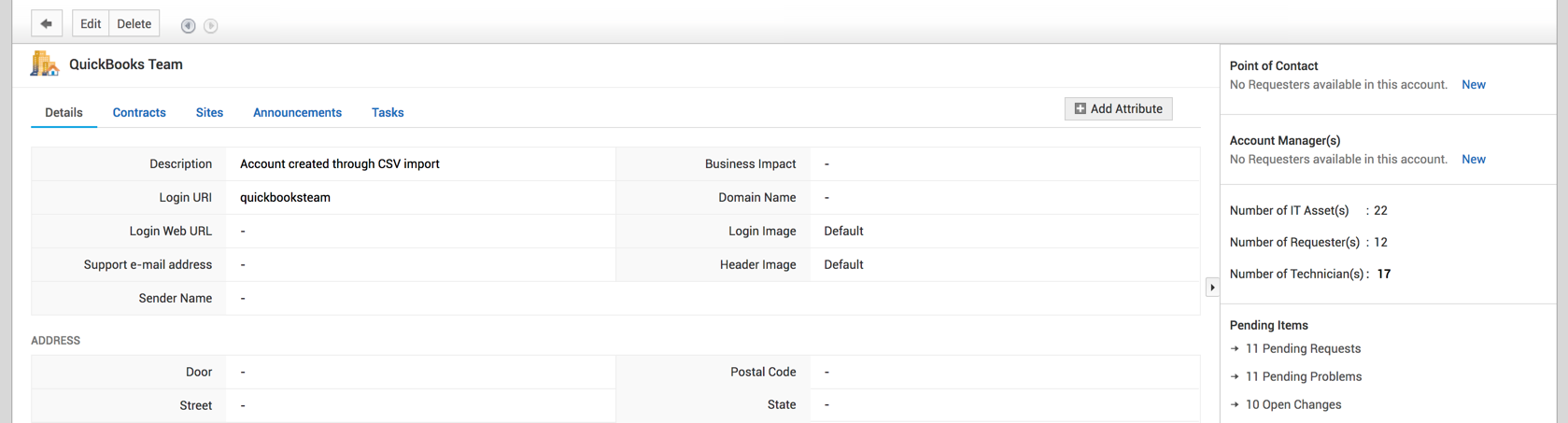Open the Details tab

64,113
